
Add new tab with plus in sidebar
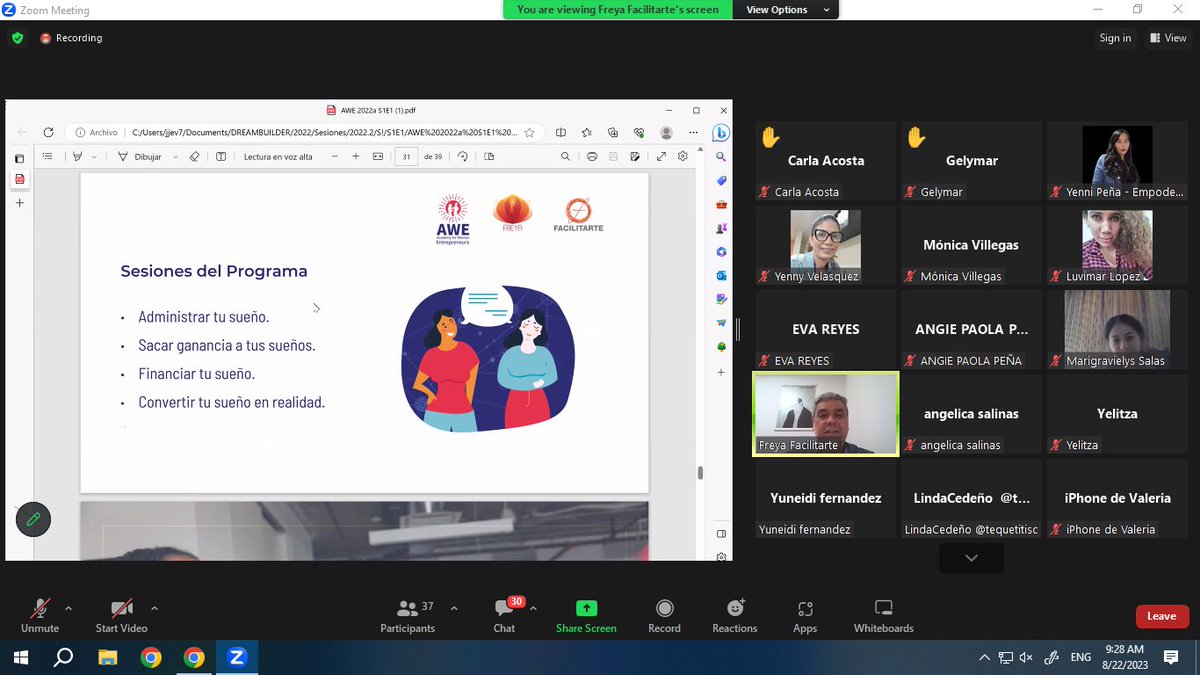(x=19, y=203)
